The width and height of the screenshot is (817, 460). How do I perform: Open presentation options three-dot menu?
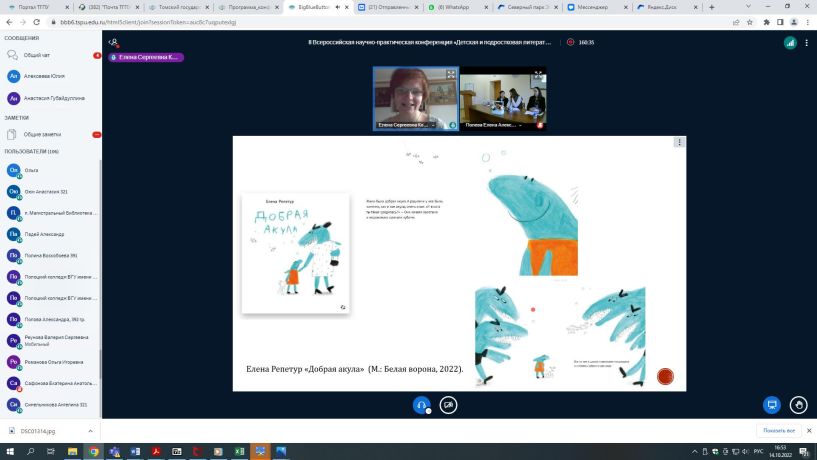coord(679,142)
